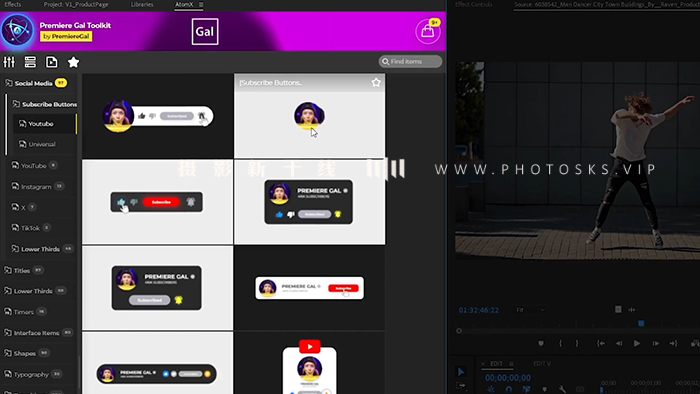Viewport: 700px width, 394px height.
Task: Add a marker with marker icon
Action: coord(541,343)
